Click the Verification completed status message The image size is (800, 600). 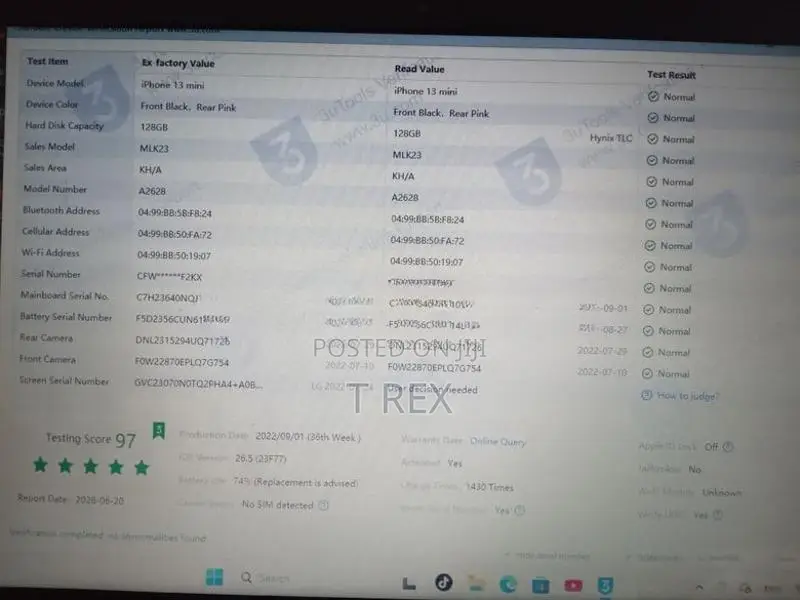click(x=108, y=535)
